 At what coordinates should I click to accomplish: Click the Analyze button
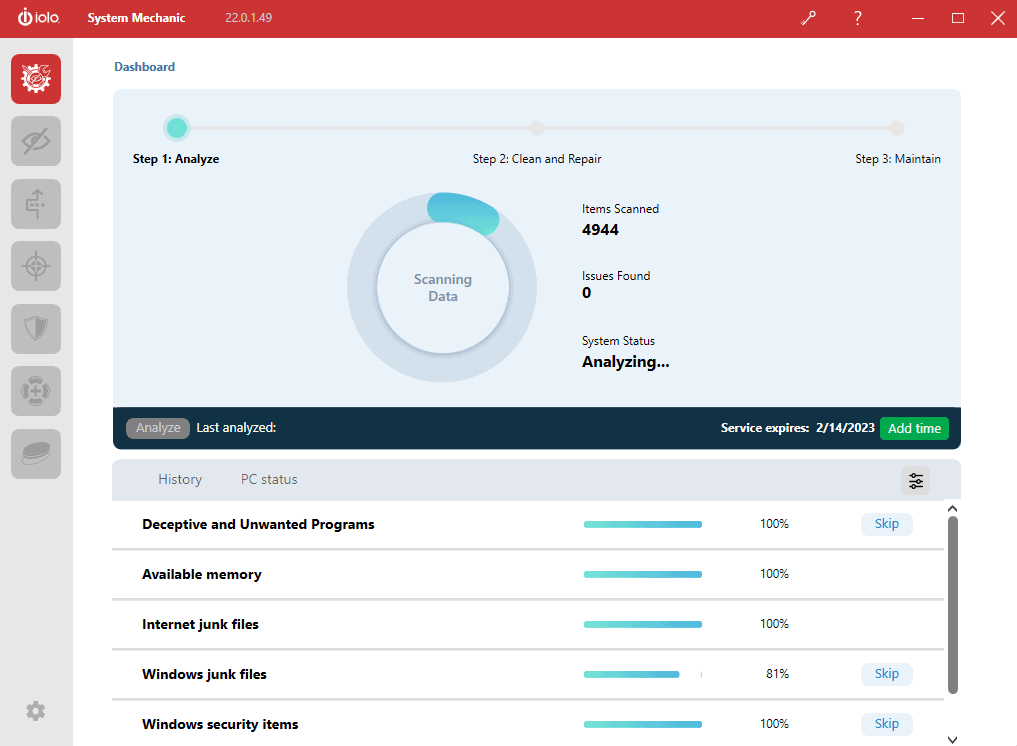point(157,427)
